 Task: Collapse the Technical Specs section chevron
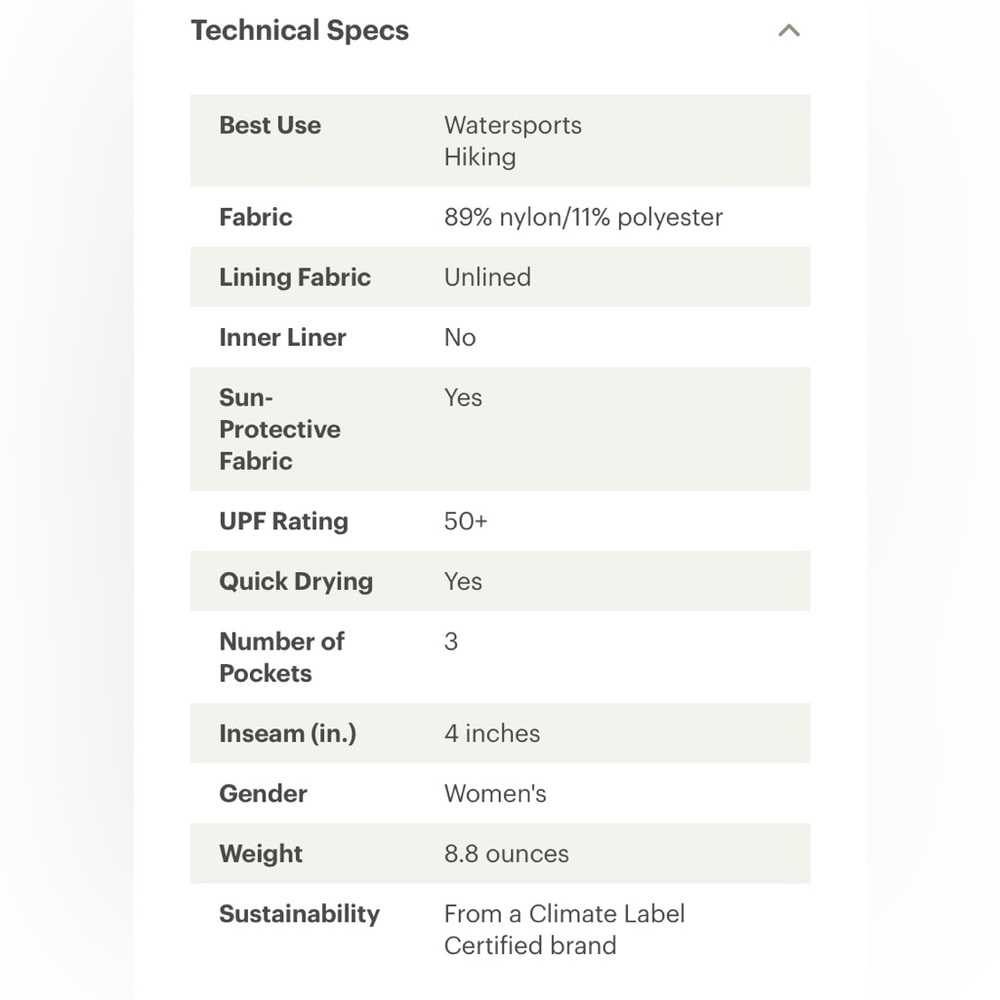789,31
